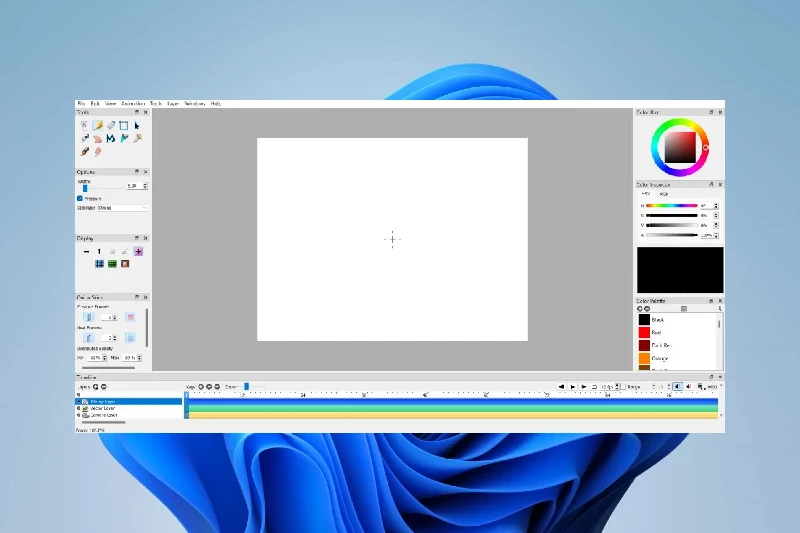Click the width value spinbox

(137, 186)
